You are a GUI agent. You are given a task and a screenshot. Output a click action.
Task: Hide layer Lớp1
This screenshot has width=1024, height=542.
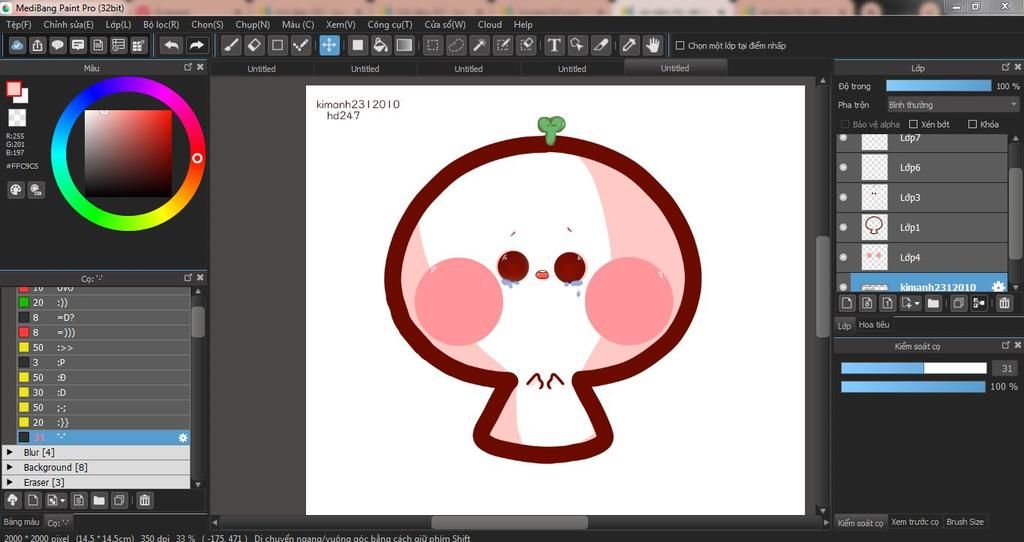[843, 227]
